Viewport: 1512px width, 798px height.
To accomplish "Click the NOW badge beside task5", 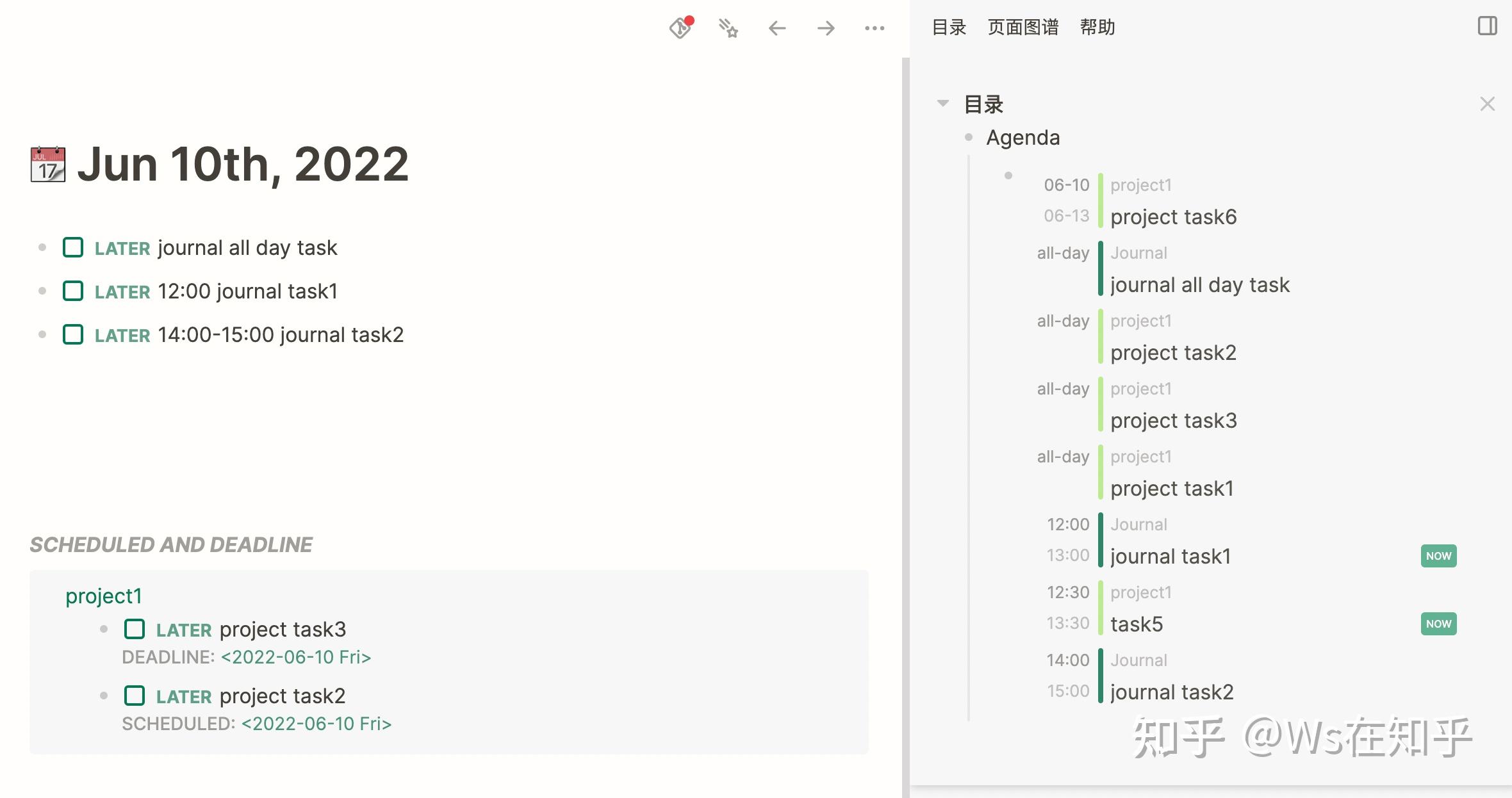I will tap(1438, 624).
